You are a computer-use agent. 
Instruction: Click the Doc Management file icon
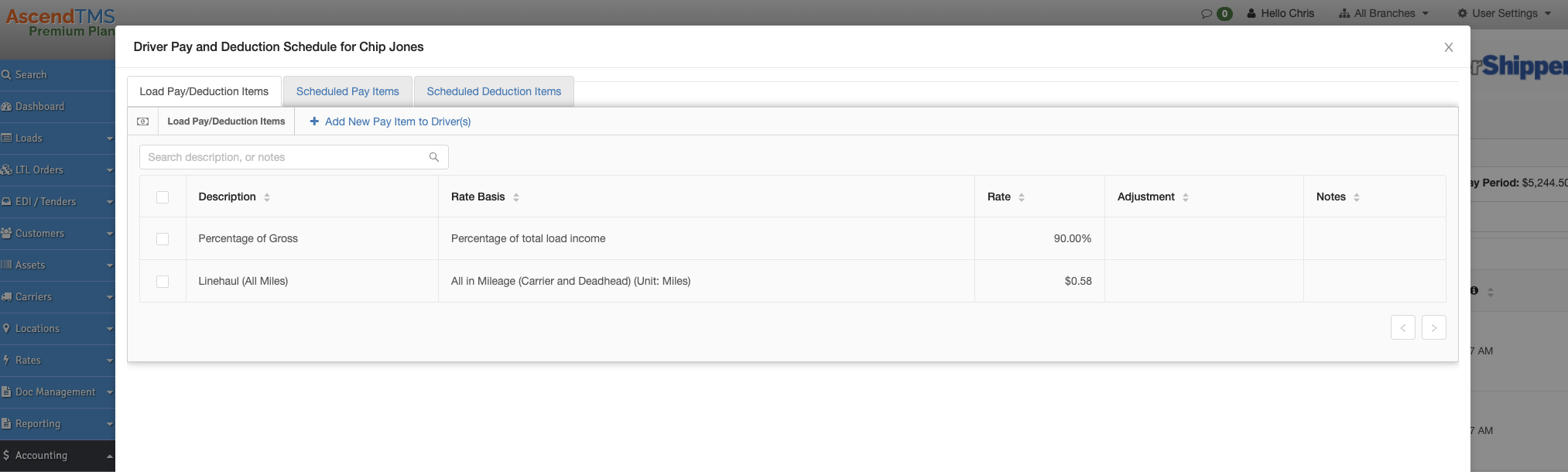click(6, 392)
